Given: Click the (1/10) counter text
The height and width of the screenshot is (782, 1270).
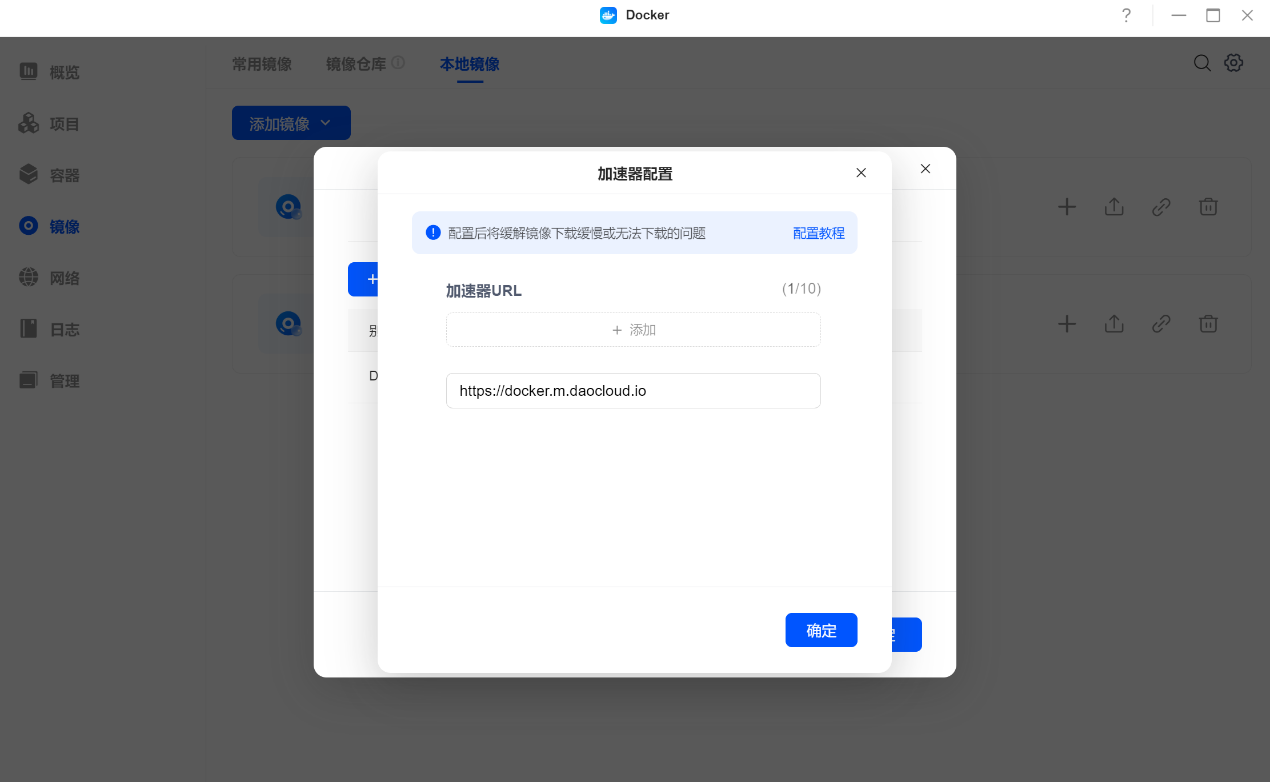Looking at the screenshot, I should coord(802,289).
